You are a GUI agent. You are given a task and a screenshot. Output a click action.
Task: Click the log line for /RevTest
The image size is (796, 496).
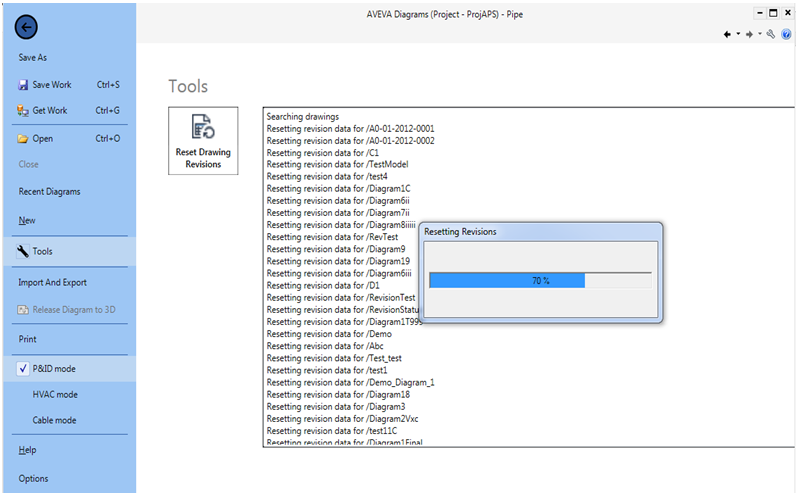click(x=332, y=237)
